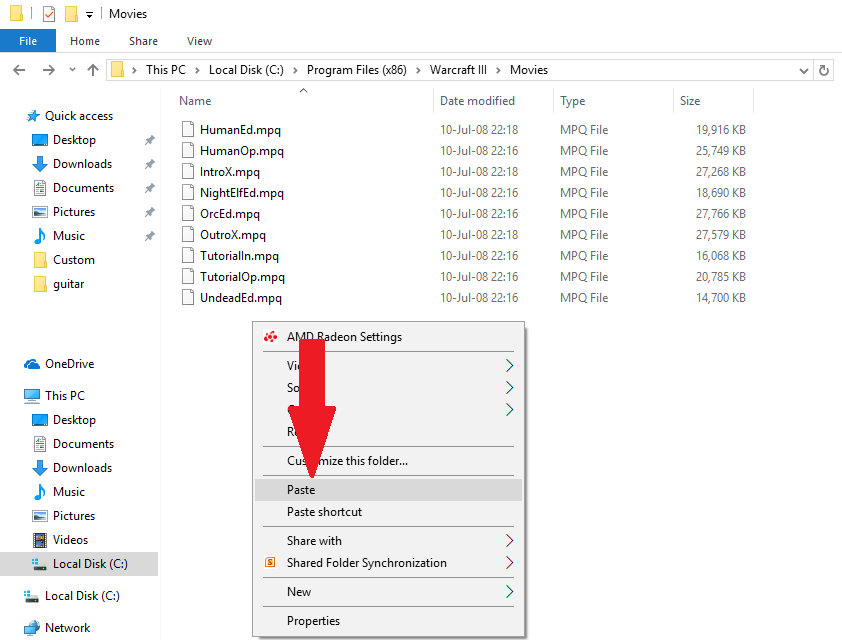The height and width of the screenshot is (640, 842).
Task: Select the HumanEd.mpq file icon
Action: 188,129
